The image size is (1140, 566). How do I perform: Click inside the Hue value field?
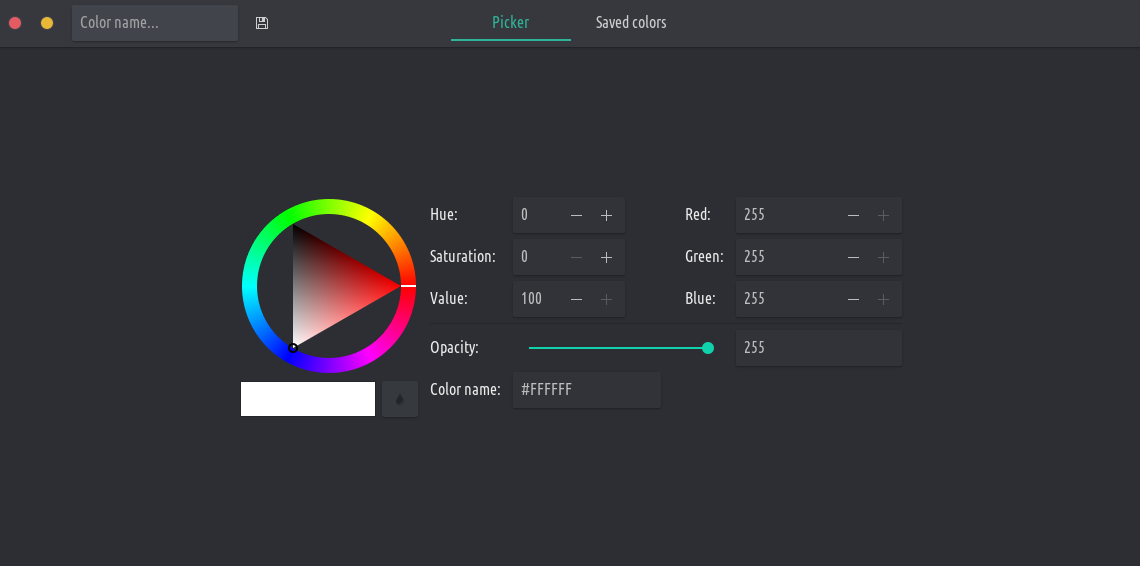(x=537, y=215)
